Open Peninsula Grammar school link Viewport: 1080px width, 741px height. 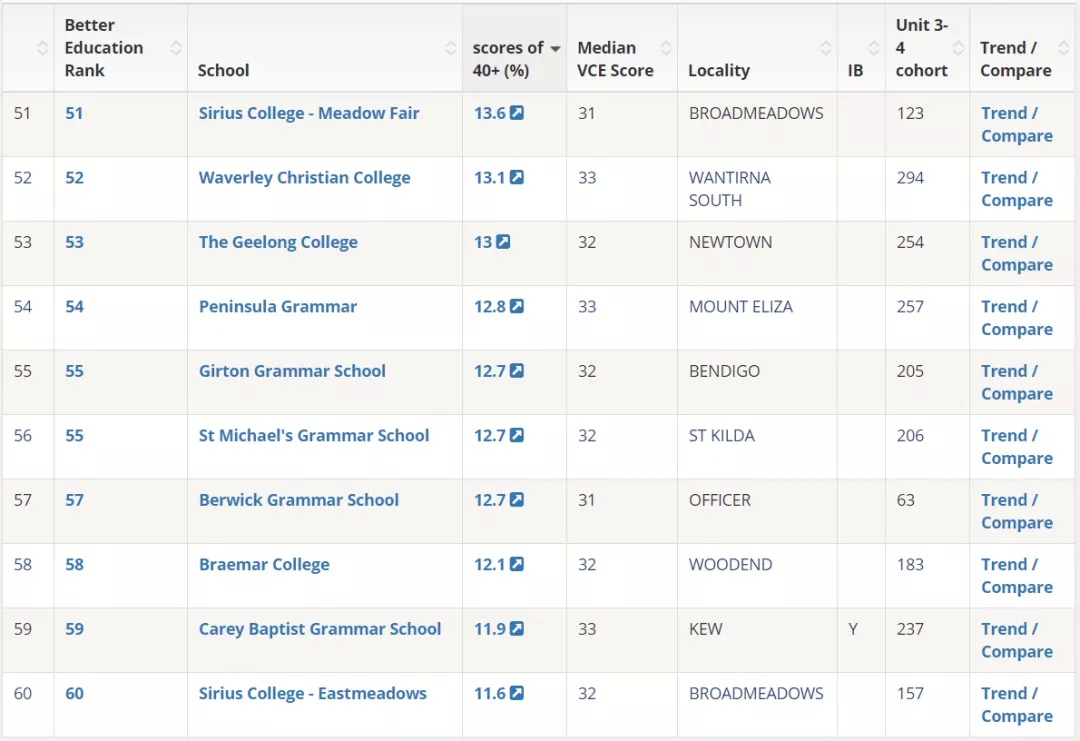click(x=278, y=306)
